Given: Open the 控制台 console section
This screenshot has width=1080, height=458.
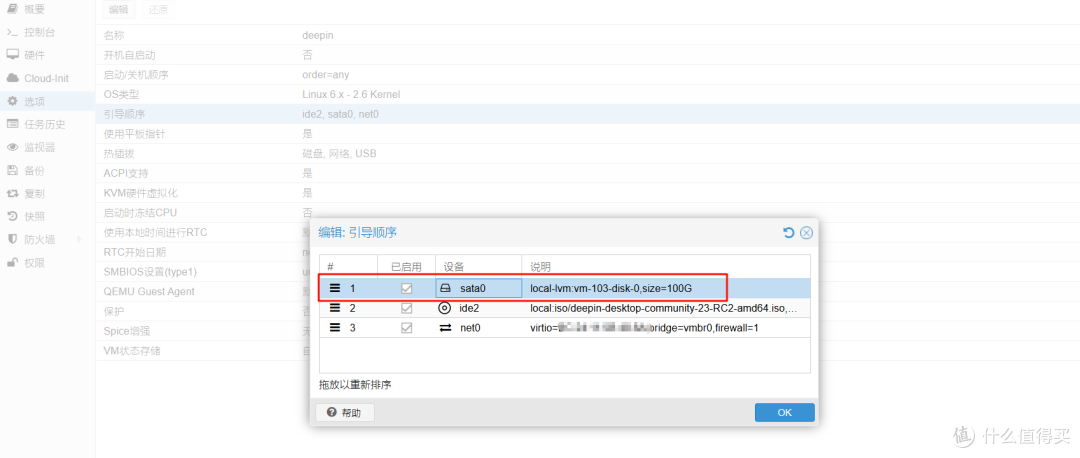Looking at the screenshot, I should tap(48, 32).
